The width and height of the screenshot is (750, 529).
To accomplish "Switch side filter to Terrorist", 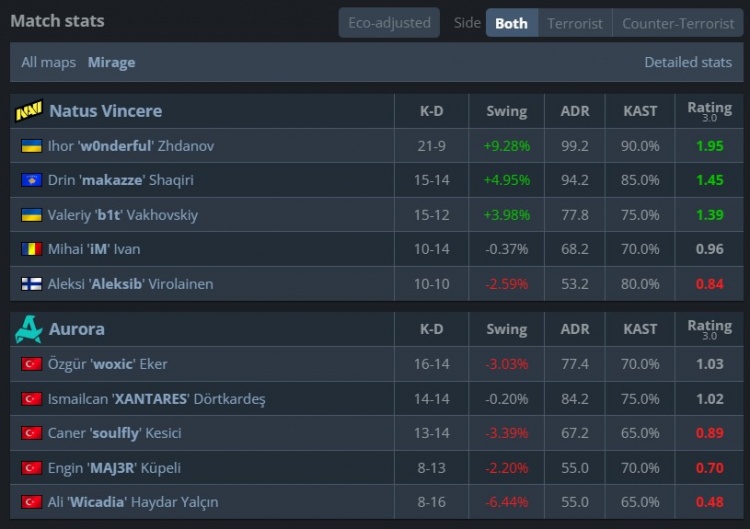I will coord(575,23).
